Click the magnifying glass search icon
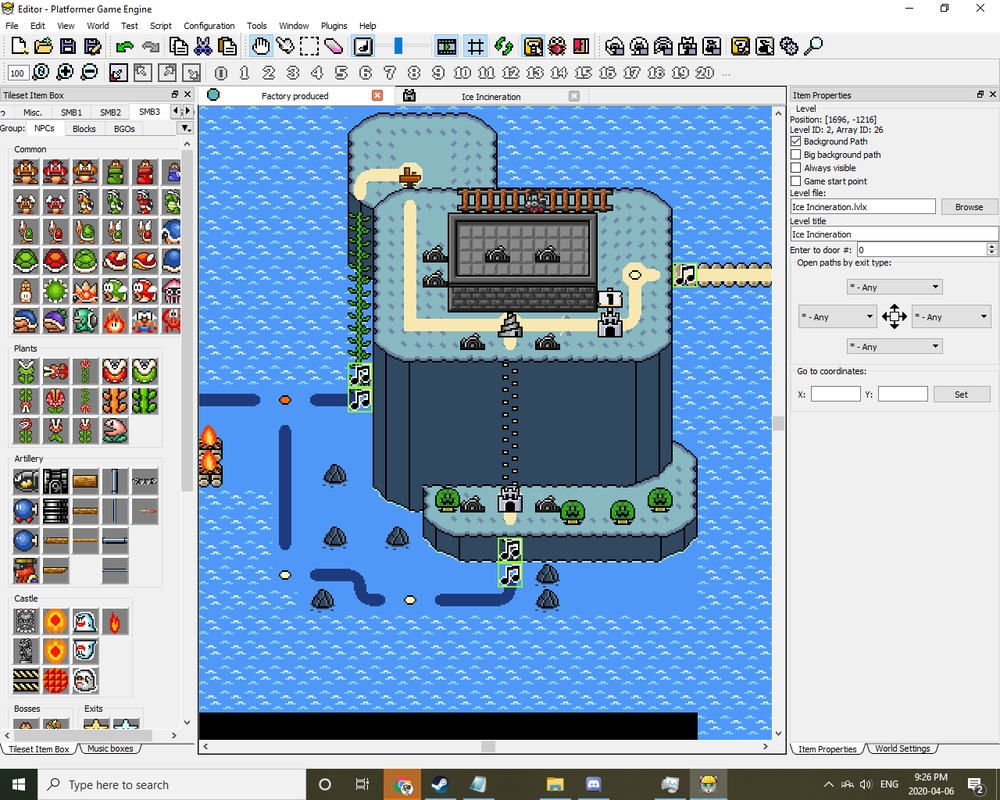 point(813,46)
